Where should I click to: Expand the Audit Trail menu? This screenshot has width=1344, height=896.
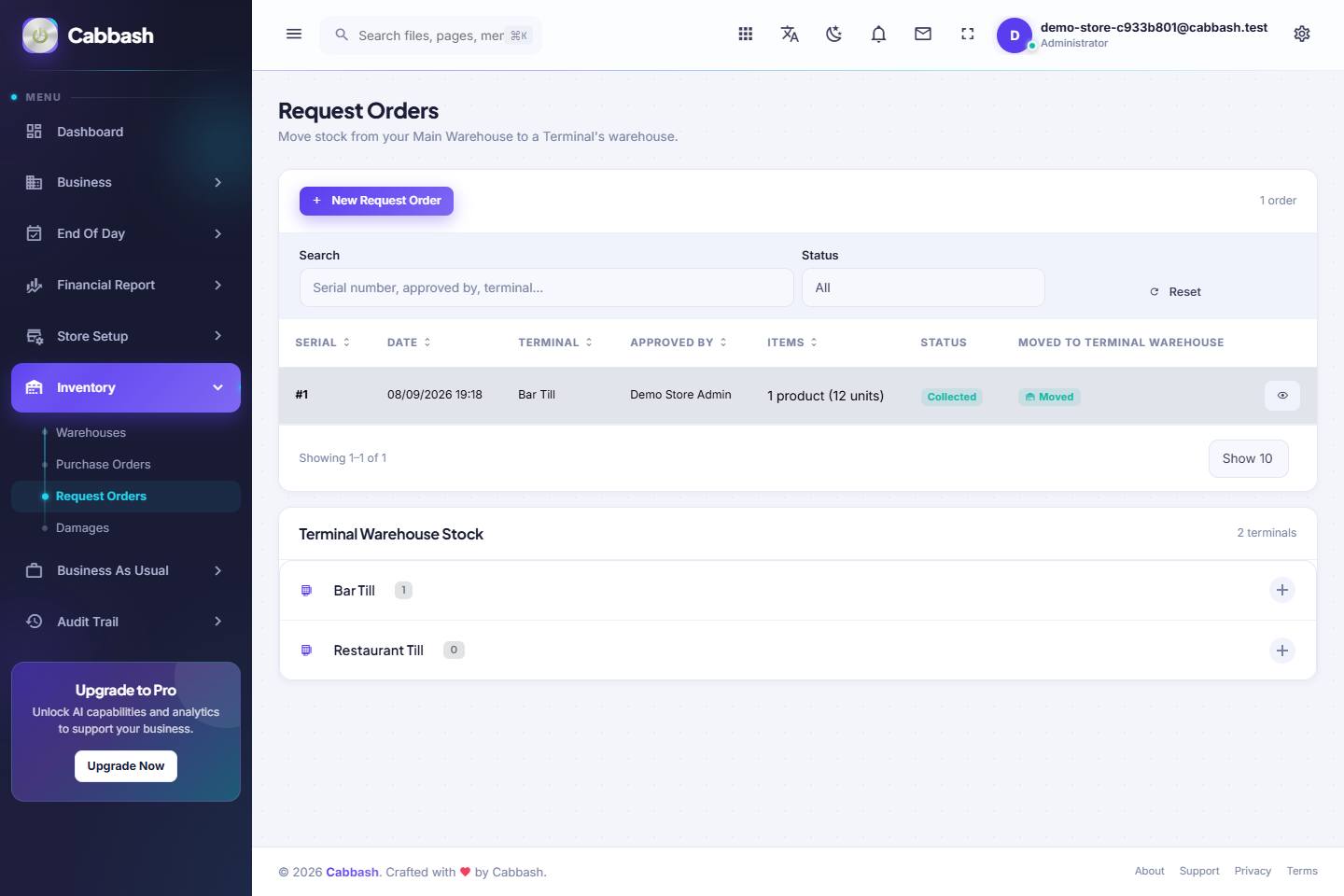[126, 622]
